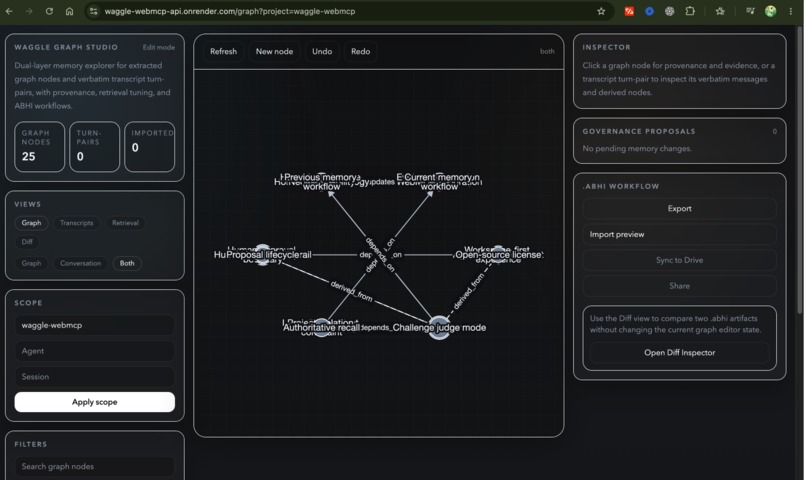Click the Share button
Viewport: 806px width, 480px height.
click(x=679, y=286)
